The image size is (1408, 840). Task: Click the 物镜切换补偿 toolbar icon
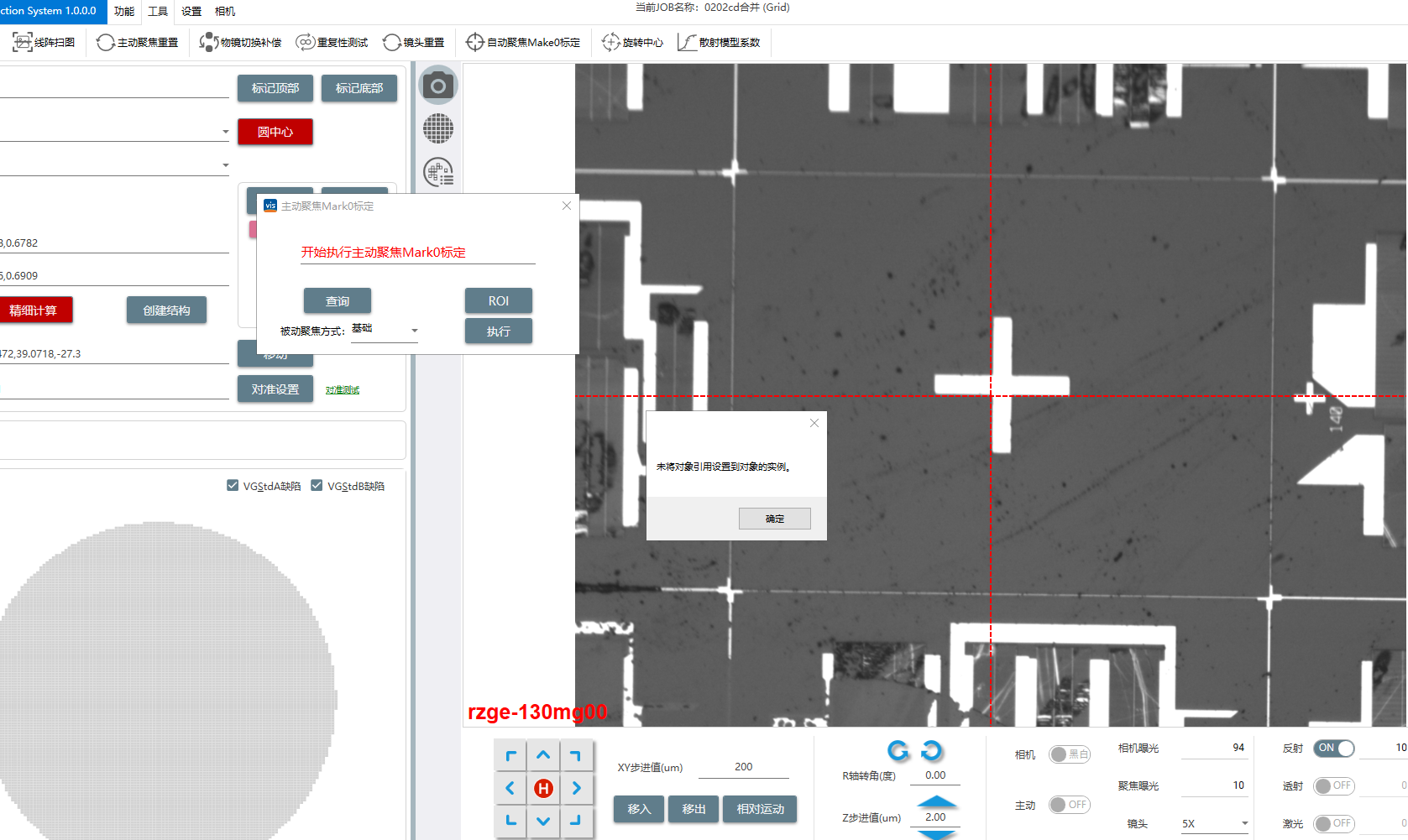pyautogui.click(x=209, y=43)
